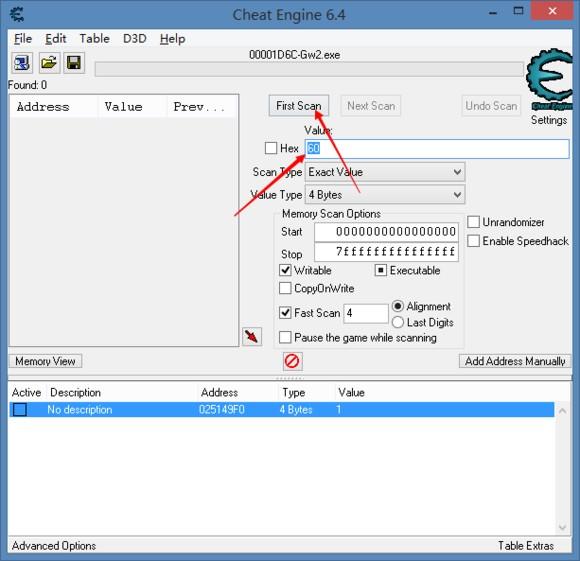The image size is (580, 561).
Task: Open the Table menu
Action: 94,38
